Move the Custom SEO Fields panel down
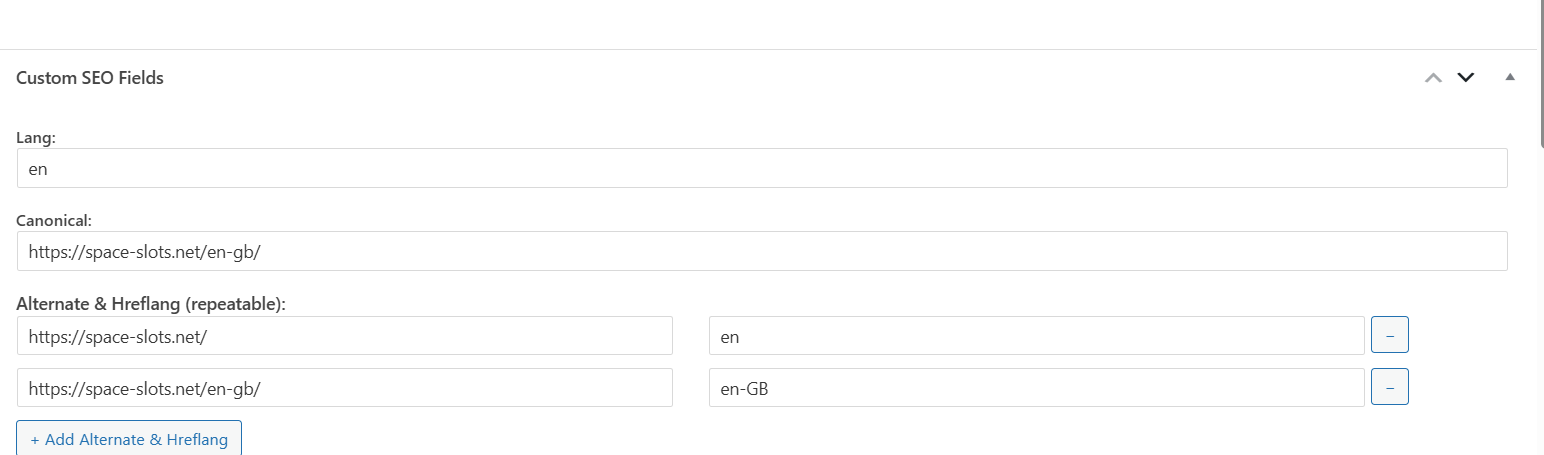This screenshot has width=1544, height=455. click(x=1466, y=78)
